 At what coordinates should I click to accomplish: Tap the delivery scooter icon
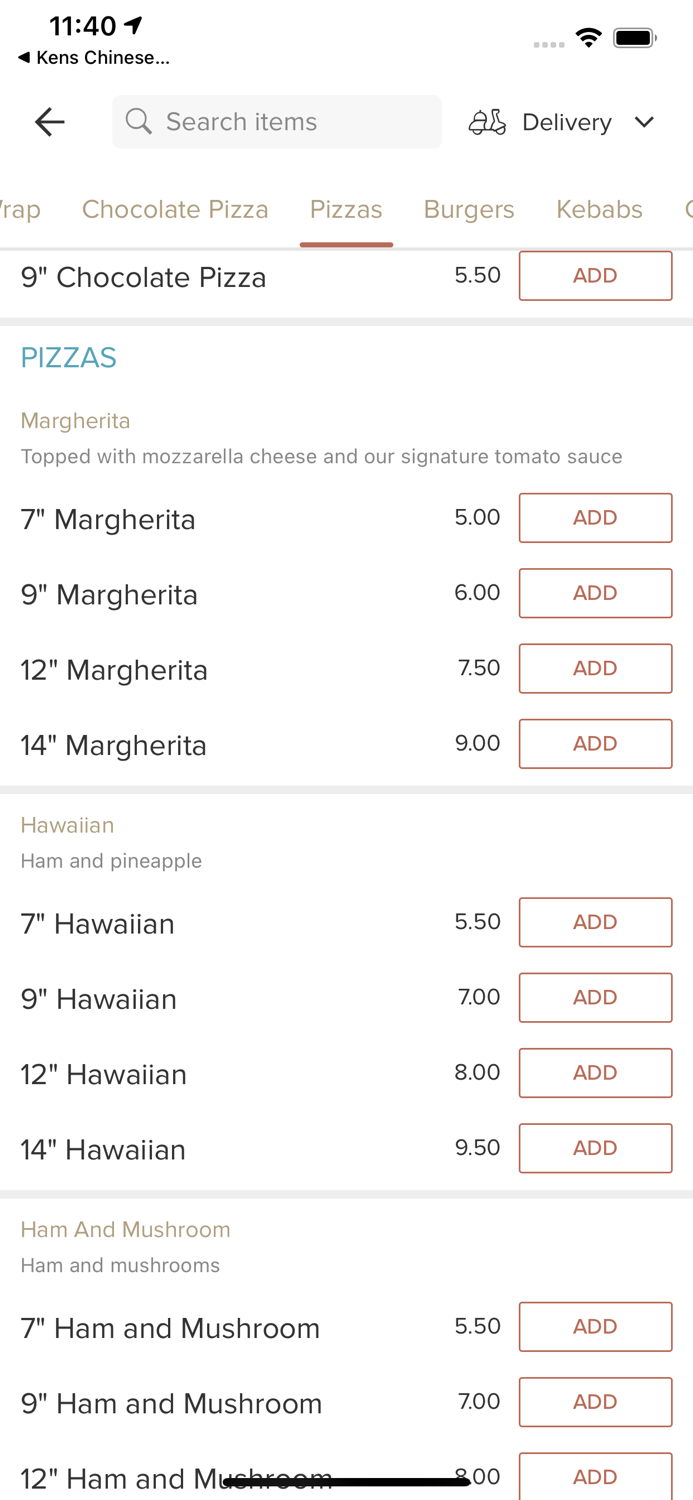[487, 122]
